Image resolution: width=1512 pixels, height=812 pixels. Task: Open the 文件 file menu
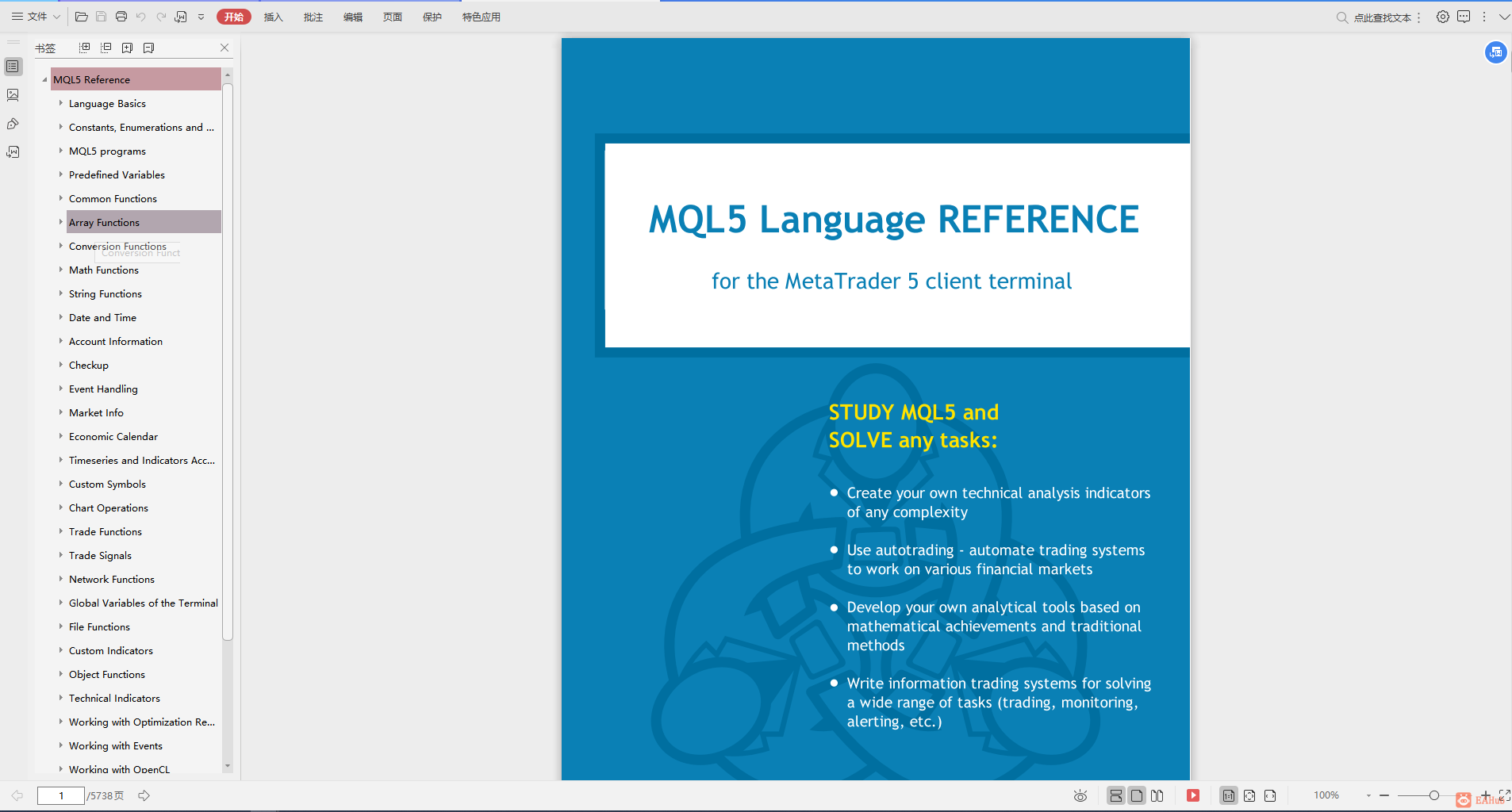(x=36, y=17)
